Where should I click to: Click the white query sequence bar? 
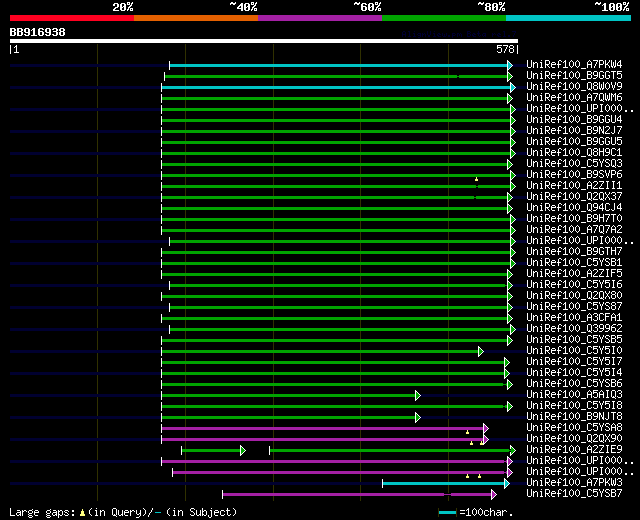(264, 41)
